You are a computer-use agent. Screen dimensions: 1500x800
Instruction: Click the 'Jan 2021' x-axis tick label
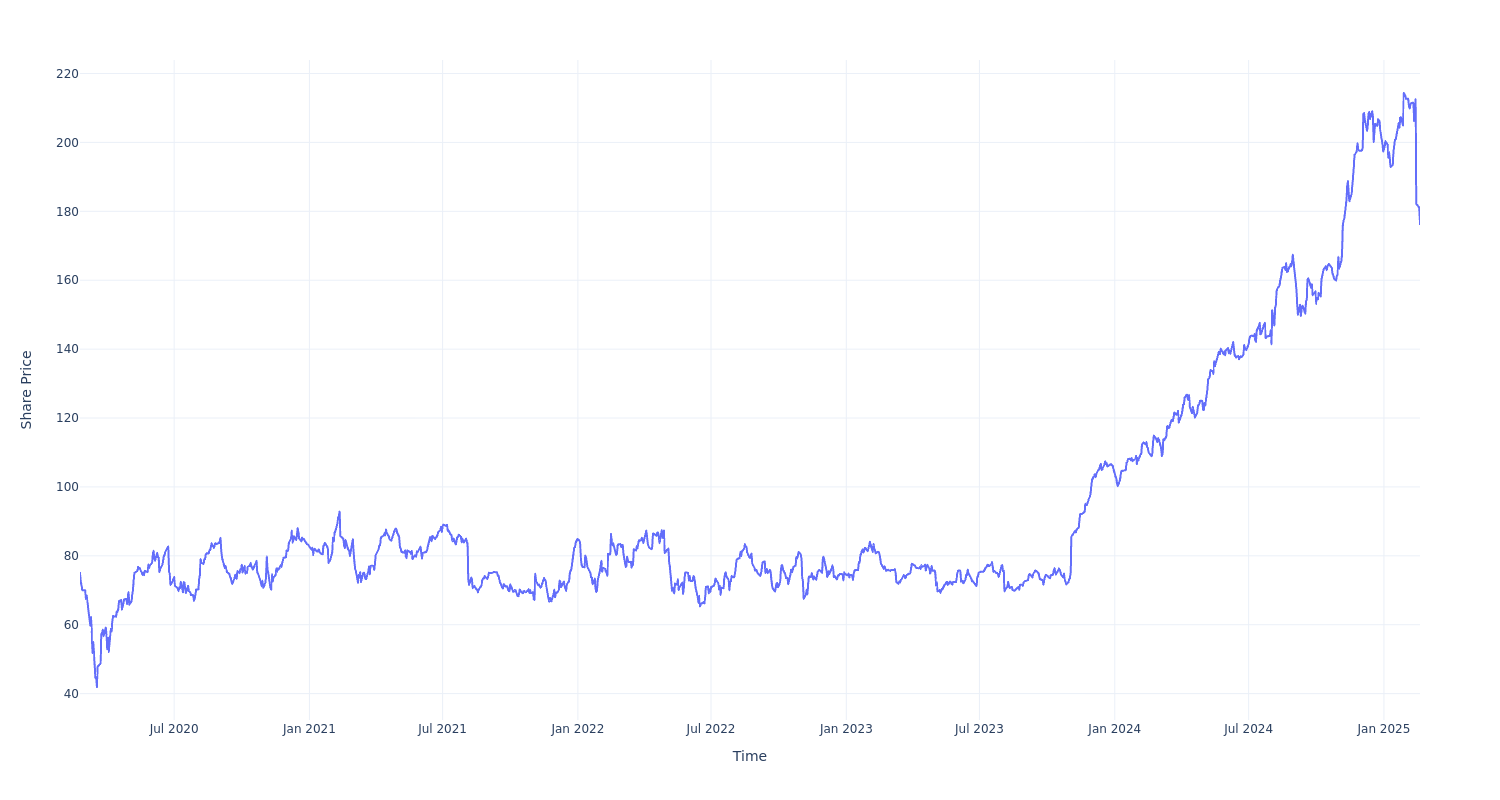click(x=309, y=729)
